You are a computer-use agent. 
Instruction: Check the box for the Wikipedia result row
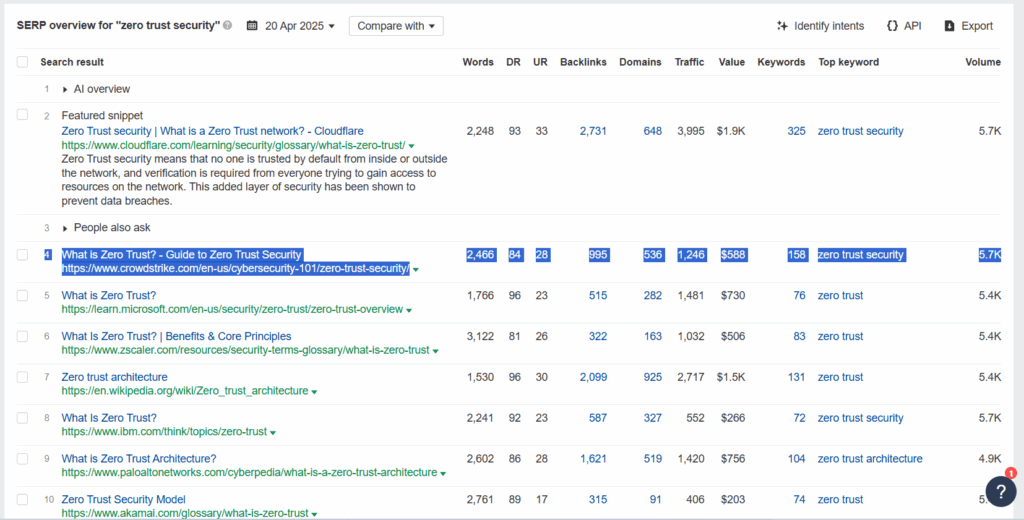(x=23, y=377)
